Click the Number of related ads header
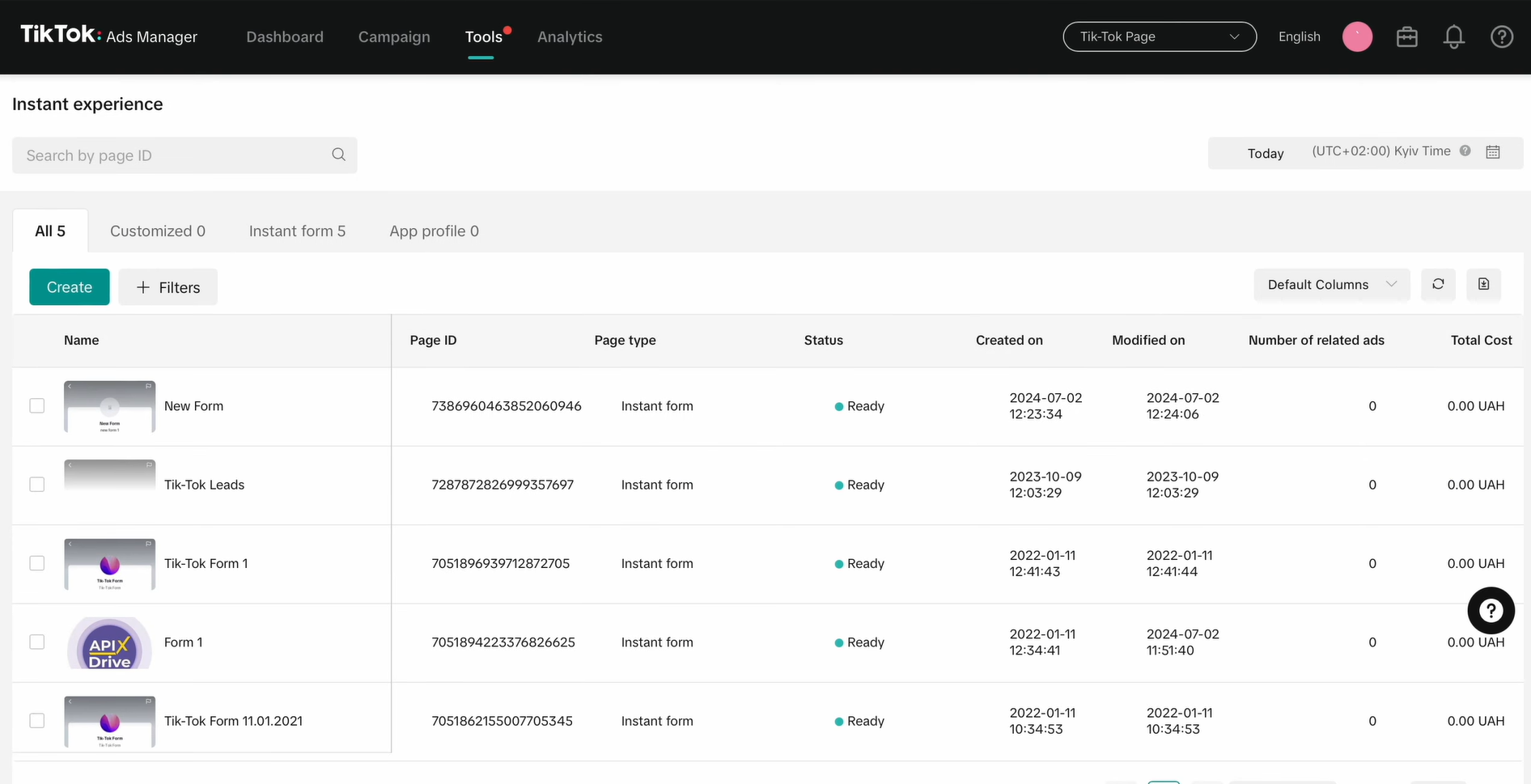The image size is (1531, 784). pyautogui.click(x=1316, y=340)
